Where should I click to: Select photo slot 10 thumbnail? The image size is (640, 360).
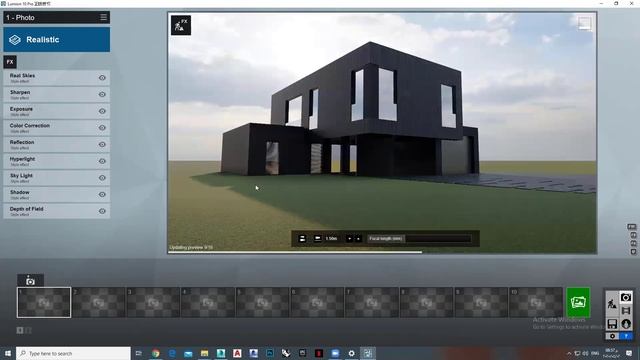536,302
